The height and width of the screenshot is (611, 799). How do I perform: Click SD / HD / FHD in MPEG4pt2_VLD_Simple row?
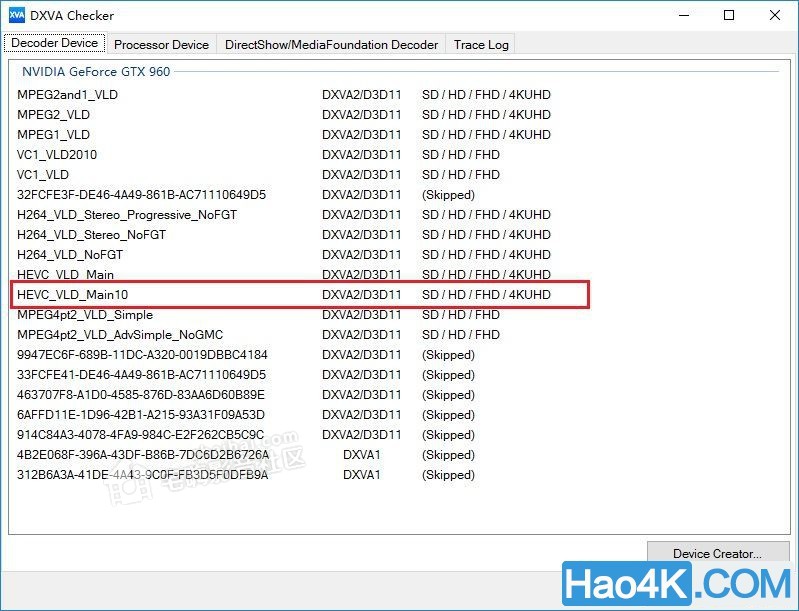(461, 314)
